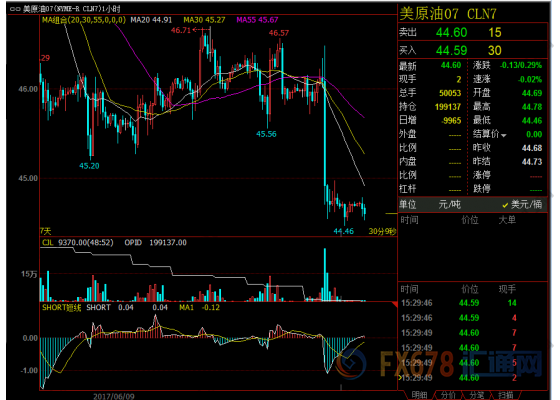The image size is (560, 400).
Task: Open the MA组合(20,30,55,0,0,0) parameter settings
Action: (x=84, y=20)
